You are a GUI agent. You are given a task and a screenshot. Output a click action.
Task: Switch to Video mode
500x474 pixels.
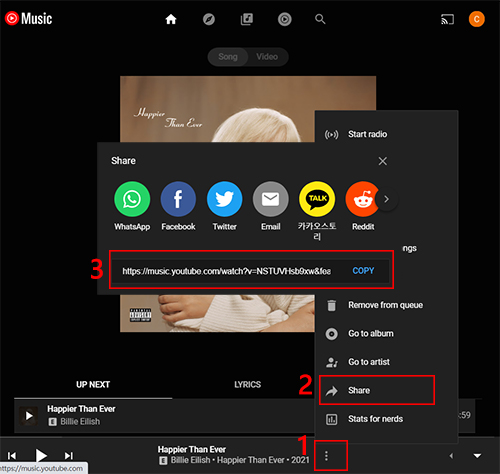pos(267,57)
